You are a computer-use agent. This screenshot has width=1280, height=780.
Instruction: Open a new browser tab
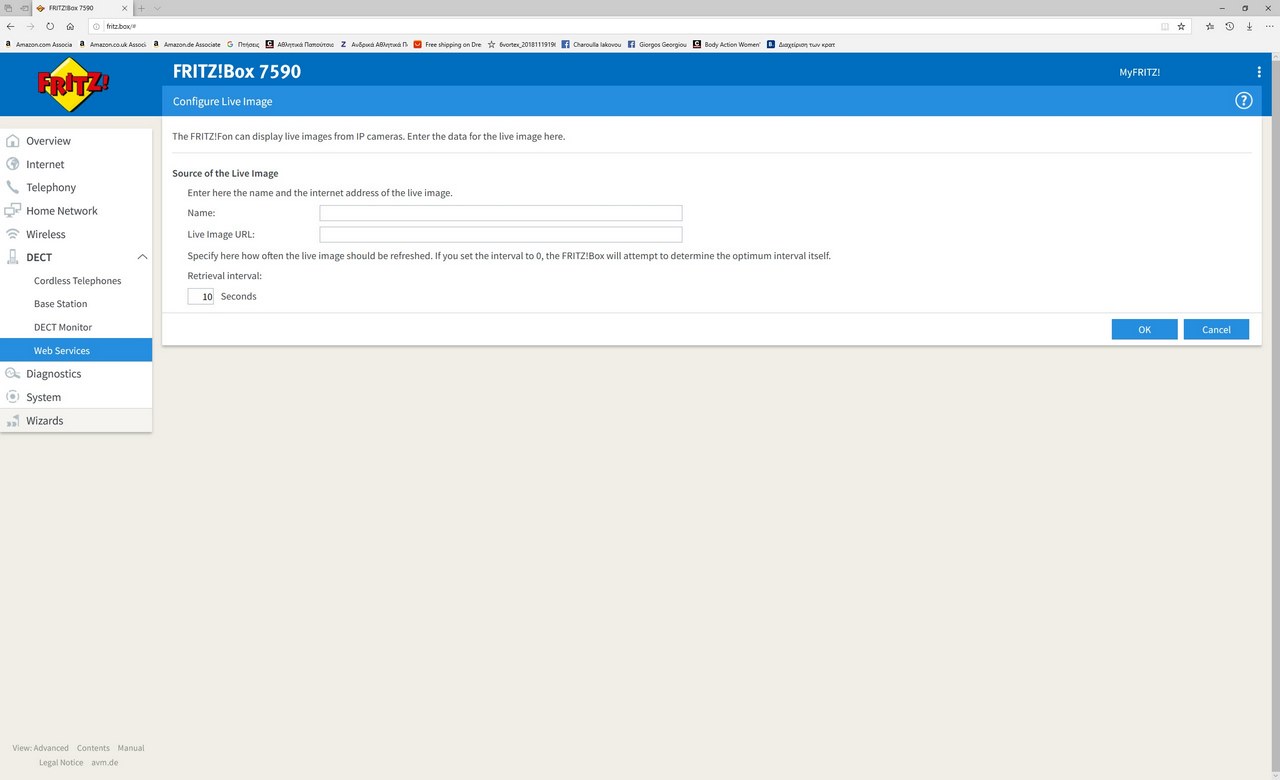click(x=142, y=8)
